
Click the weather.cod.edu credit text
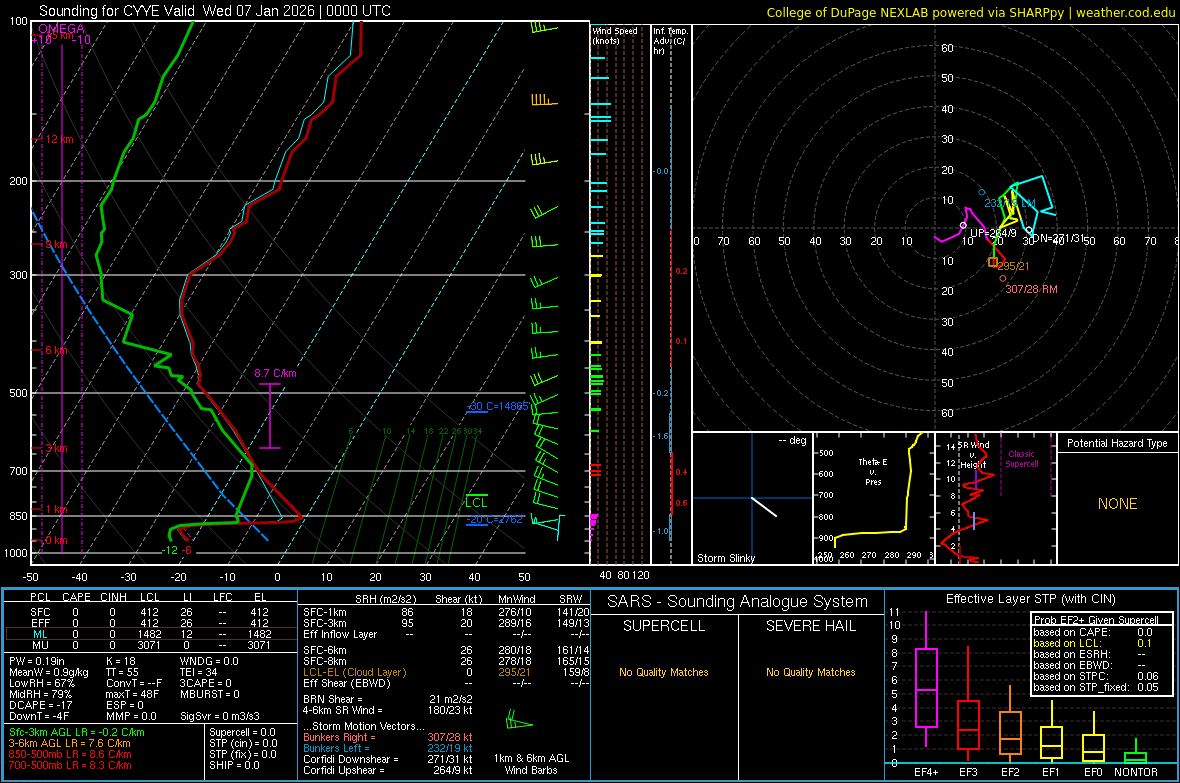[x=1125, y=12]
